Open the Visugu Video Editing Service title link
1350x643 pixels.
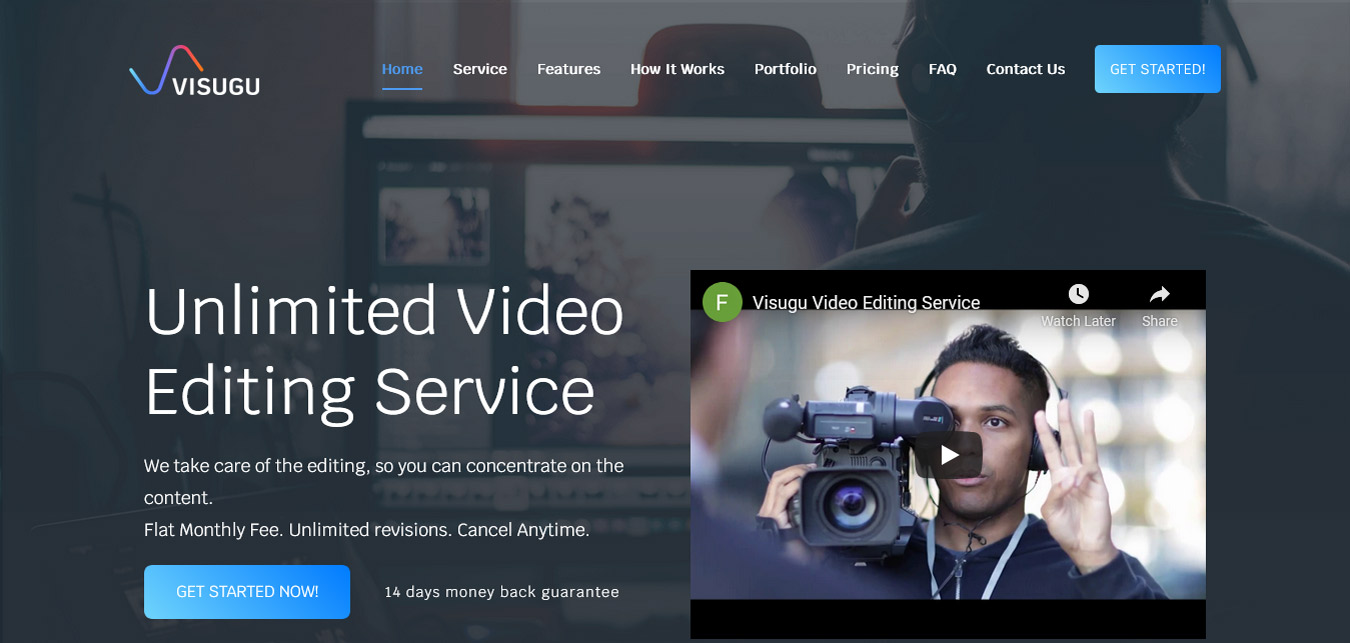(866, 302)
